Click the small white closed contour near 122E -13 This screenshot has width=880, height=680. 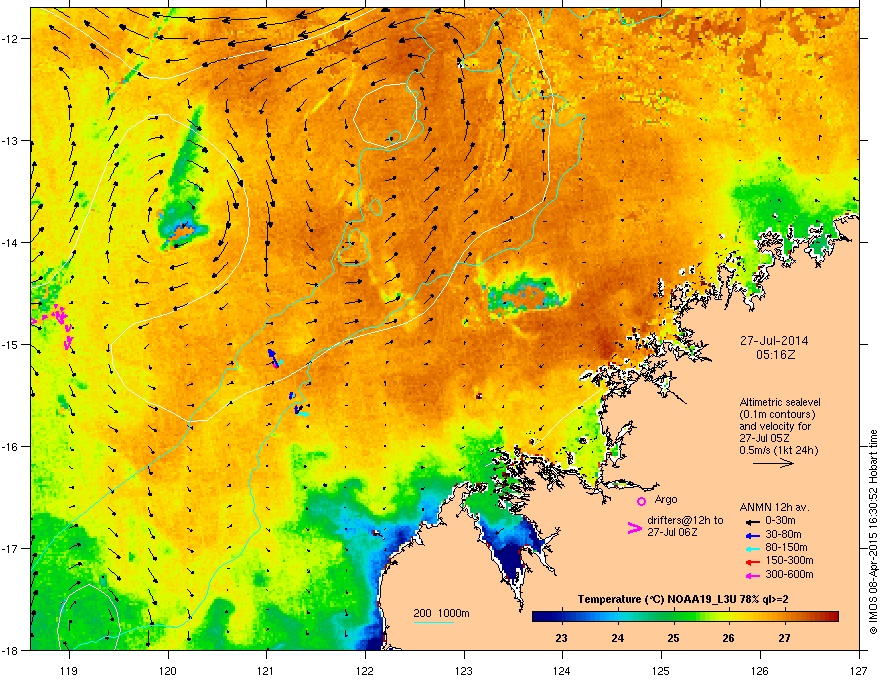tap(386, 116)
